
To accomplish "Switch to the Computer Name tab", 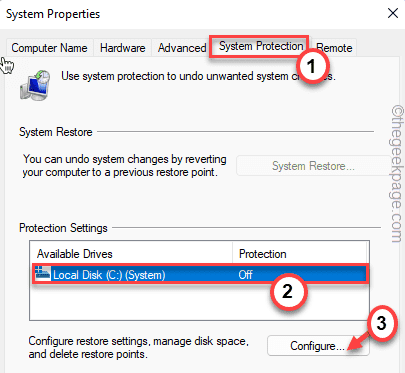I will click(49, 48).
